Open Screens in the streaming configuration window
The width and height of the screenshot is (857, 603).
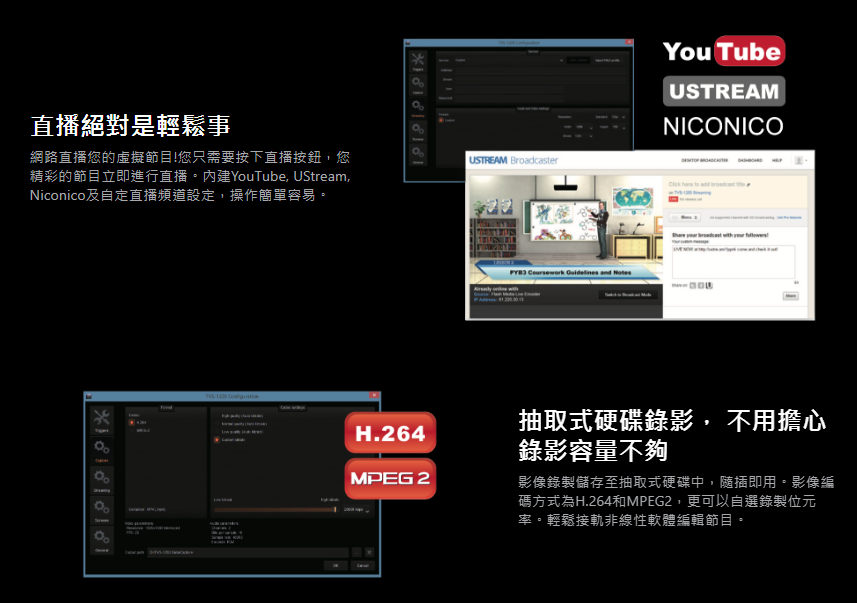coord(418,131)
